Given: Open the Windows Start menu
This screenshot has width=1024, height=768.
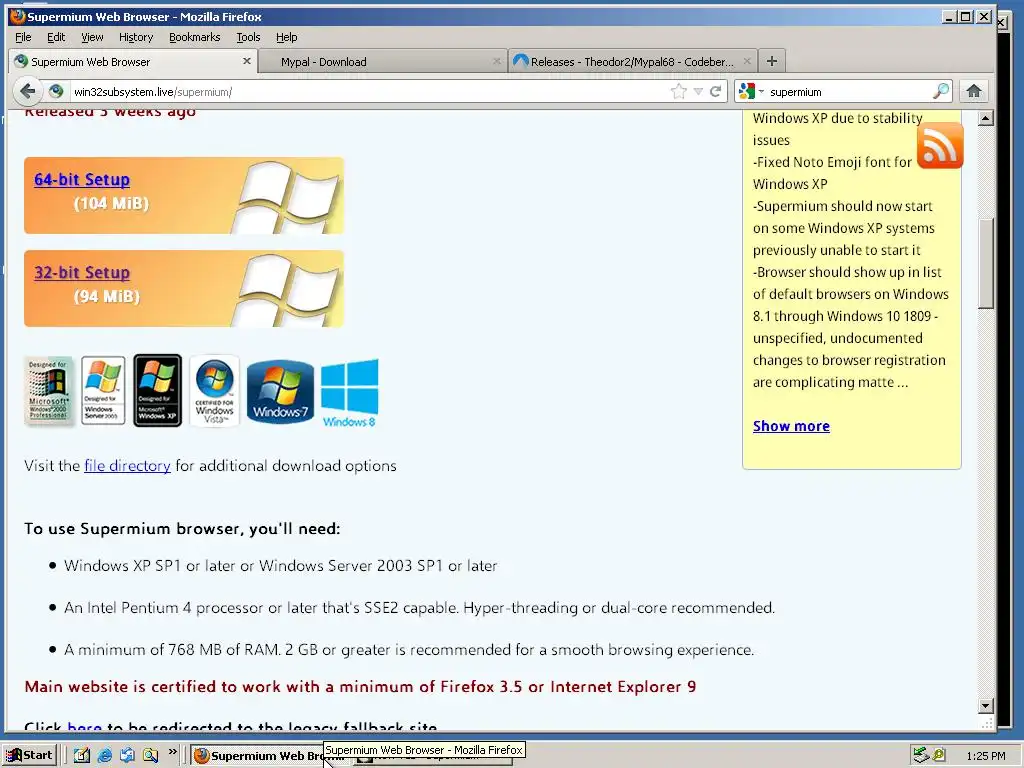Looking at the screenshot, I should click(30, 755).
